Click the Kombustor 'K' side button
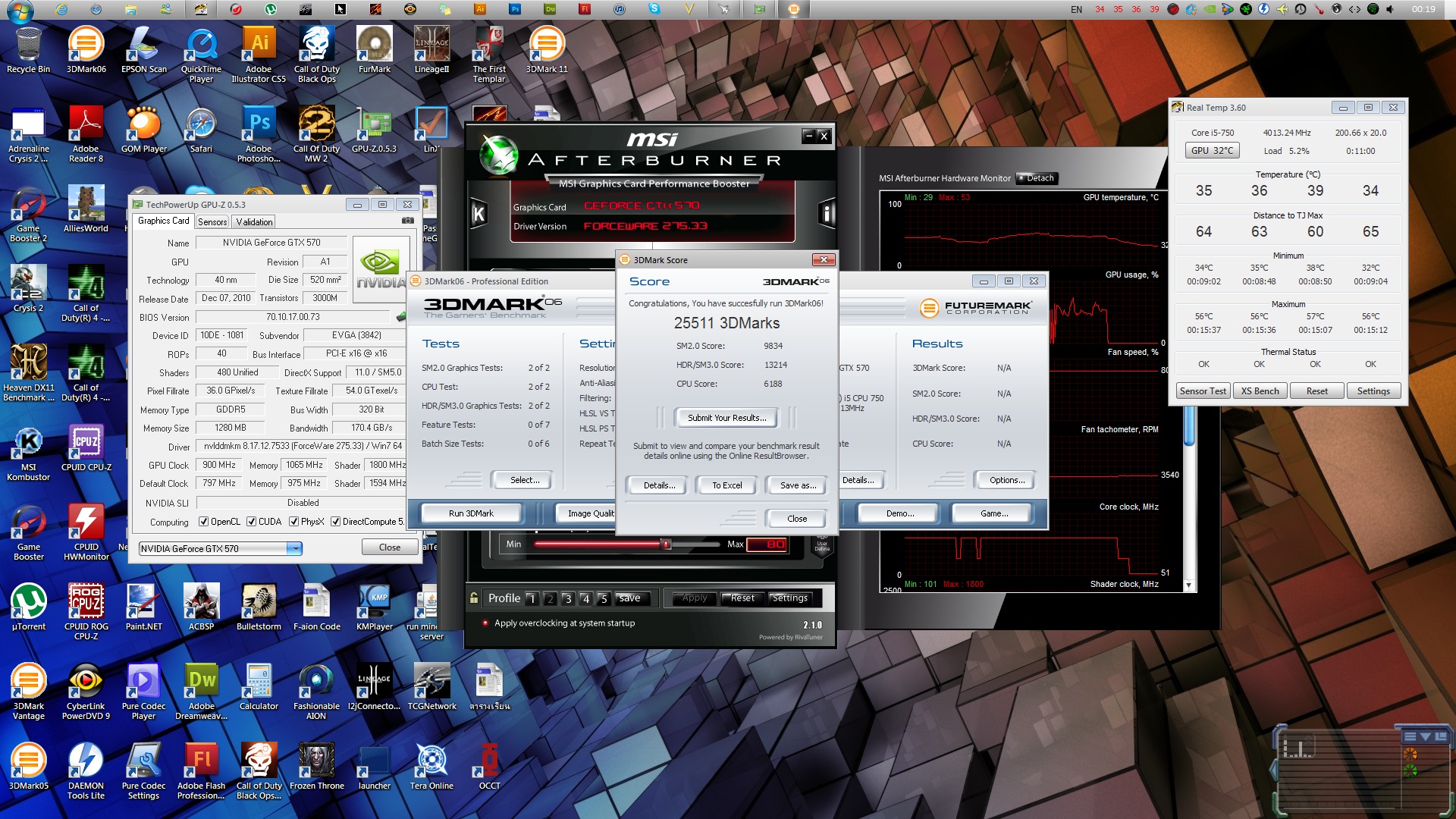Viewport: 1456px width, 819px height. tap(479, 214)
